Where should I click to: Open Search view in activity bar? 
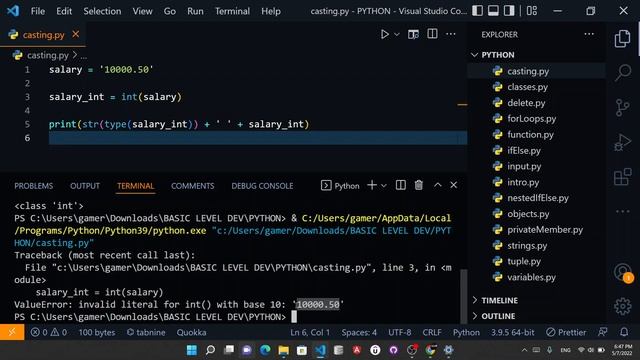623,73
